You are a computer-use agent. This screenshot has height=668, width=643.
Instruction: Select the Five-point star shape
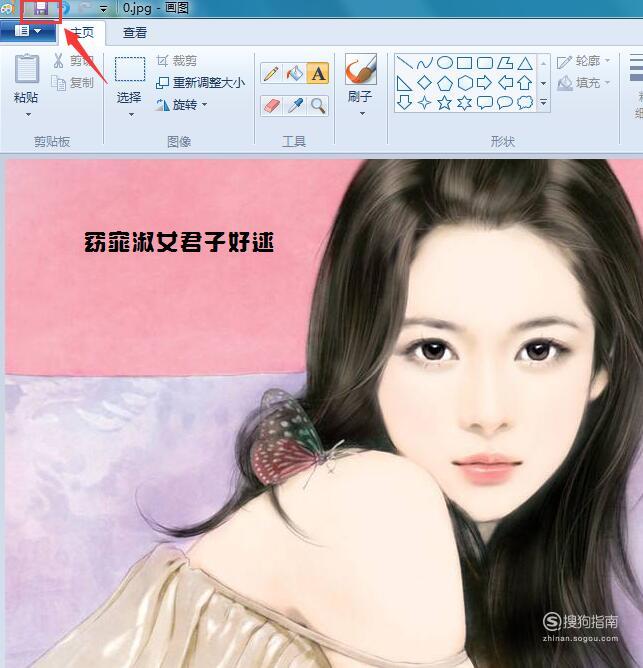[444, 103]
